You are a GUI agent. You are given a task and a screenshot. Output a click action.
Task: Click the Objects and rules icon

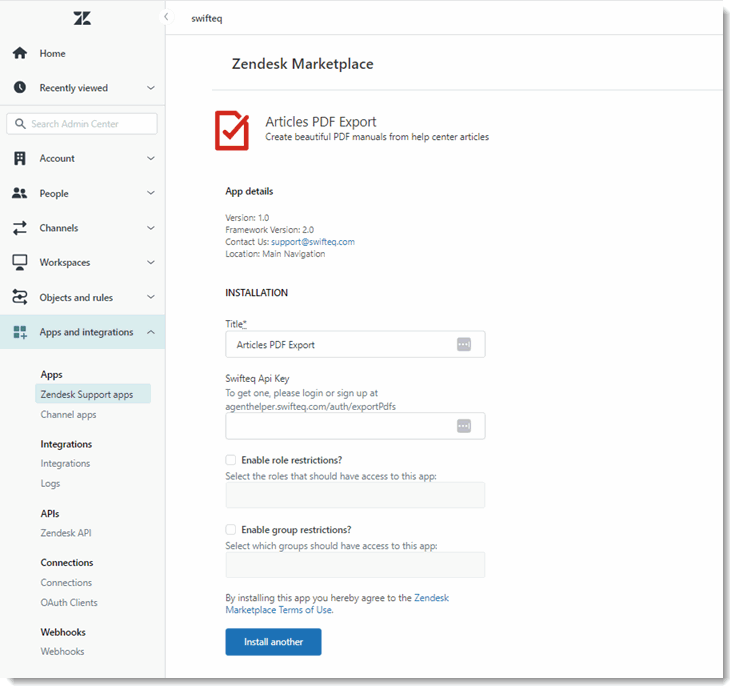[20, 297]
